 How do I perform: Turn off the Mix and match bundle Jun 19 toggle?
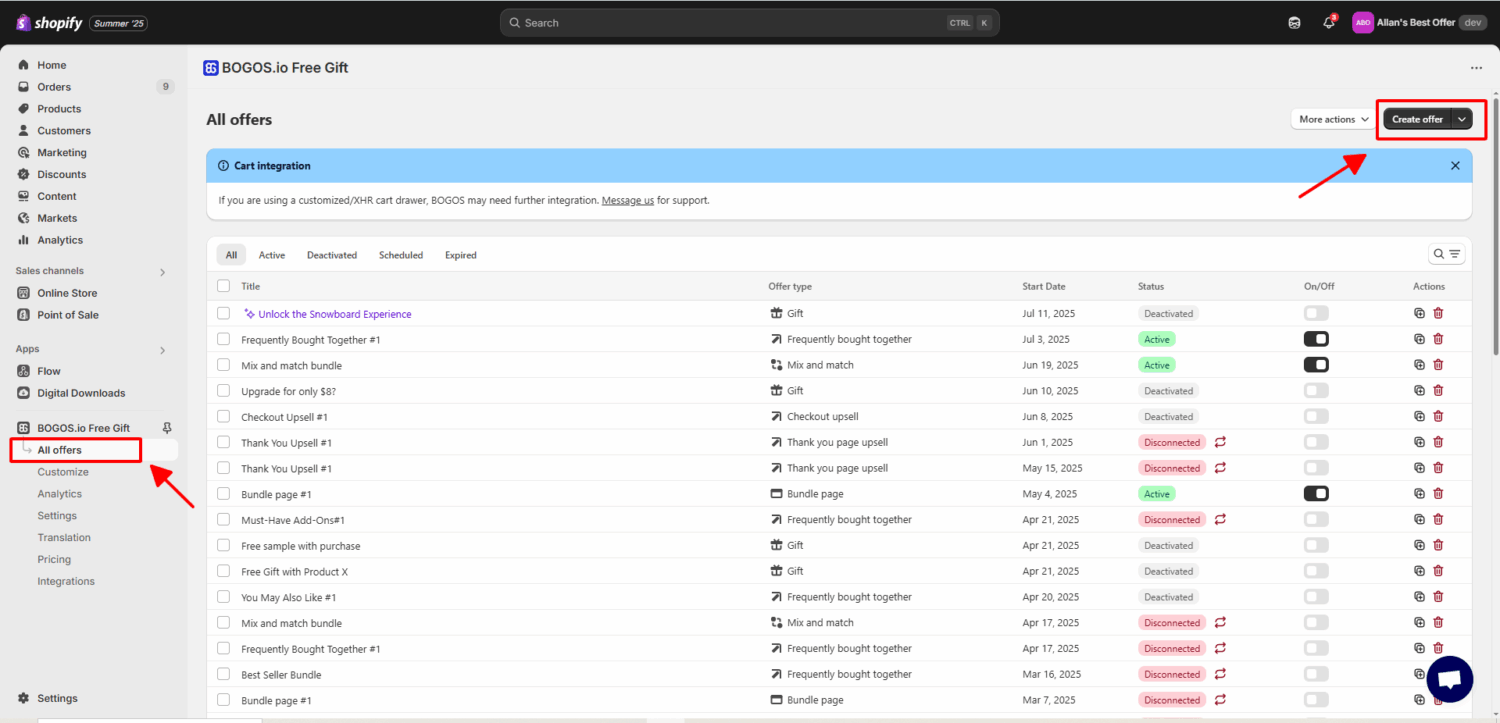click(1316, 365)
